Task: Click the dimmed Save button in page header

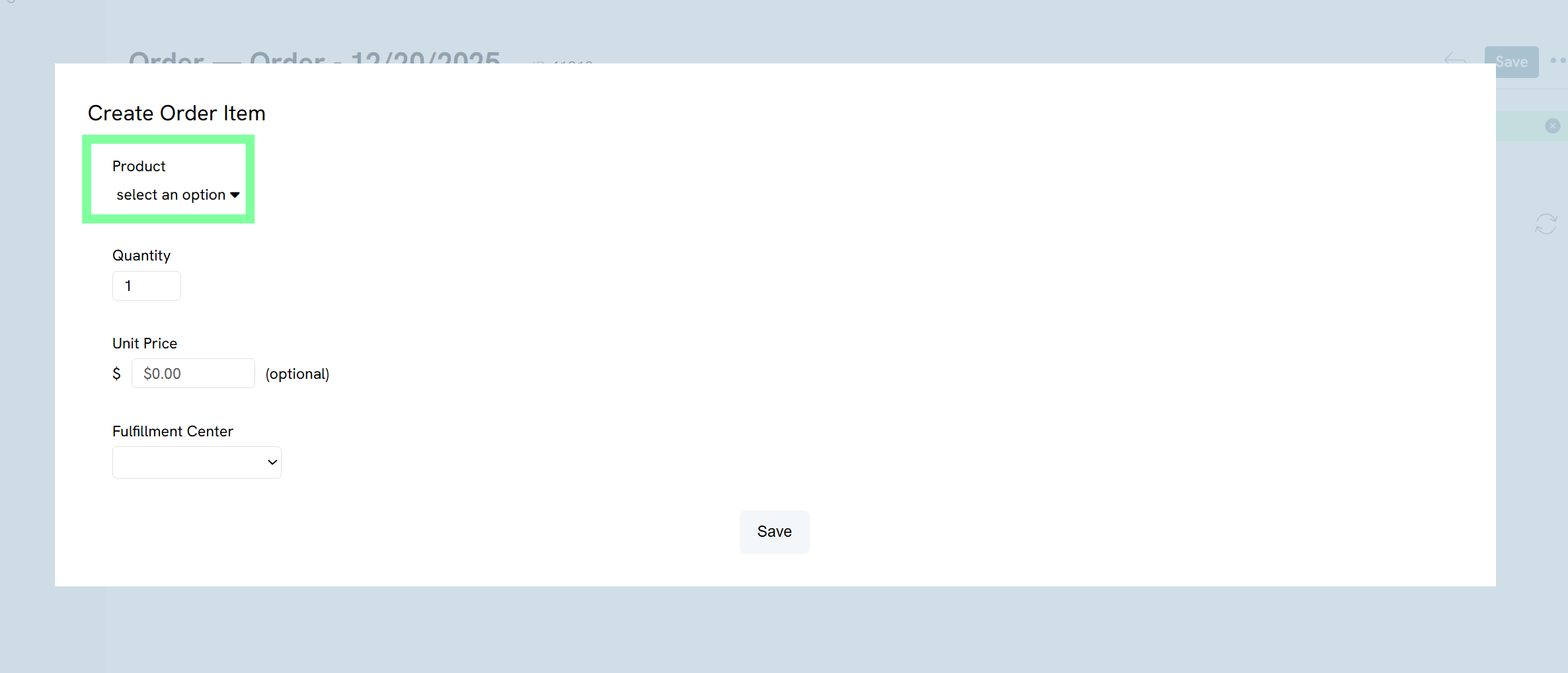Action: [x=1511, y=61]
